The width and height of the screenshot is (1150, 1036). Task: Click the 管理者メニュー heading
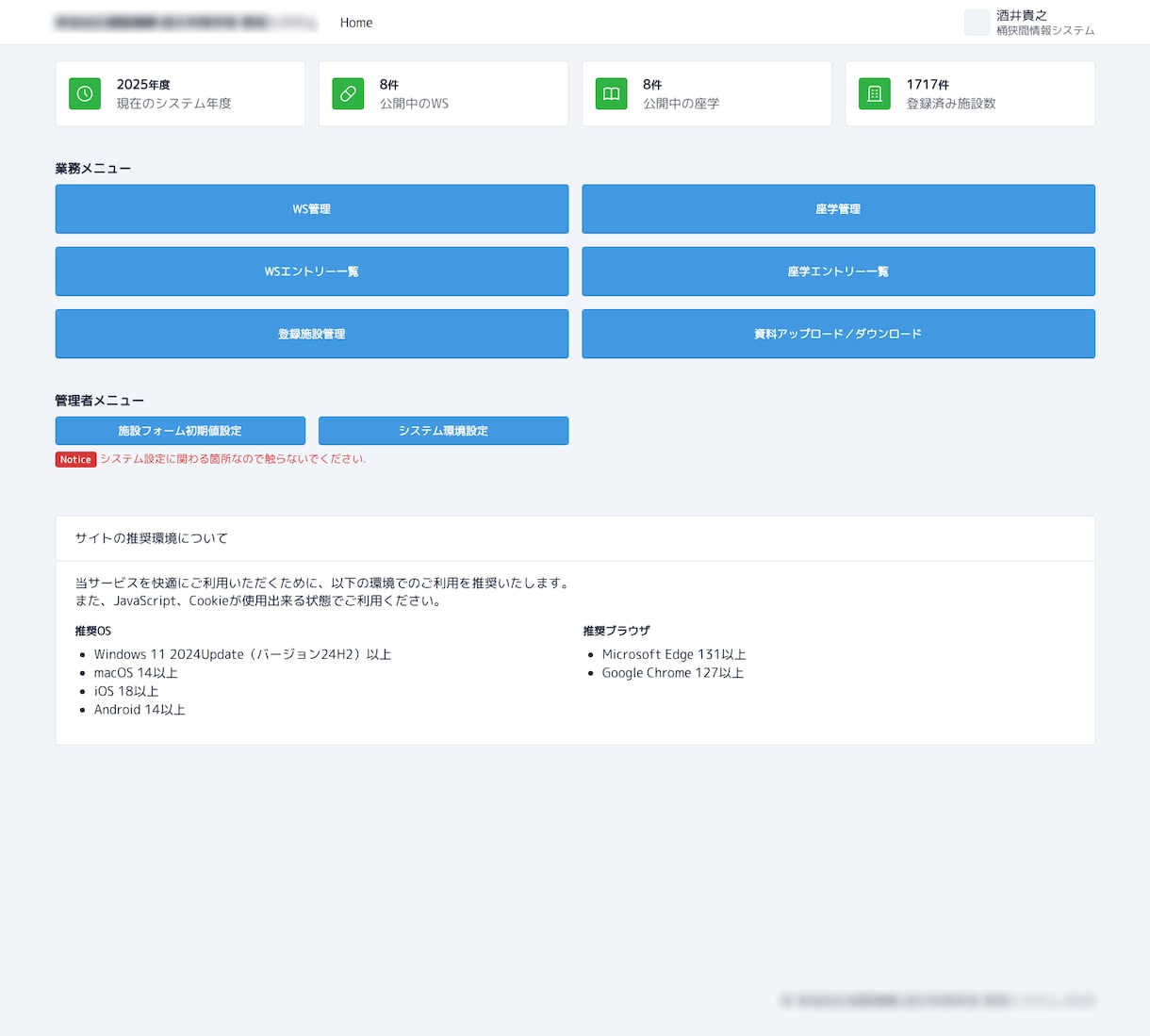(x=99, y=401)
